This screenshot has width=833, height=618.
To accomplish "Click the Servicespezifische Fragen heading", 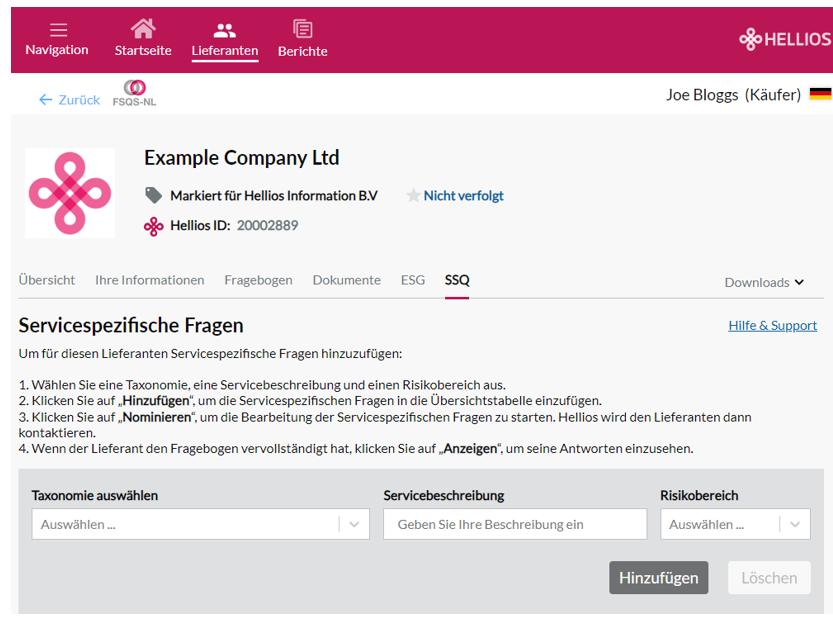I will click(x=131, y=325).
